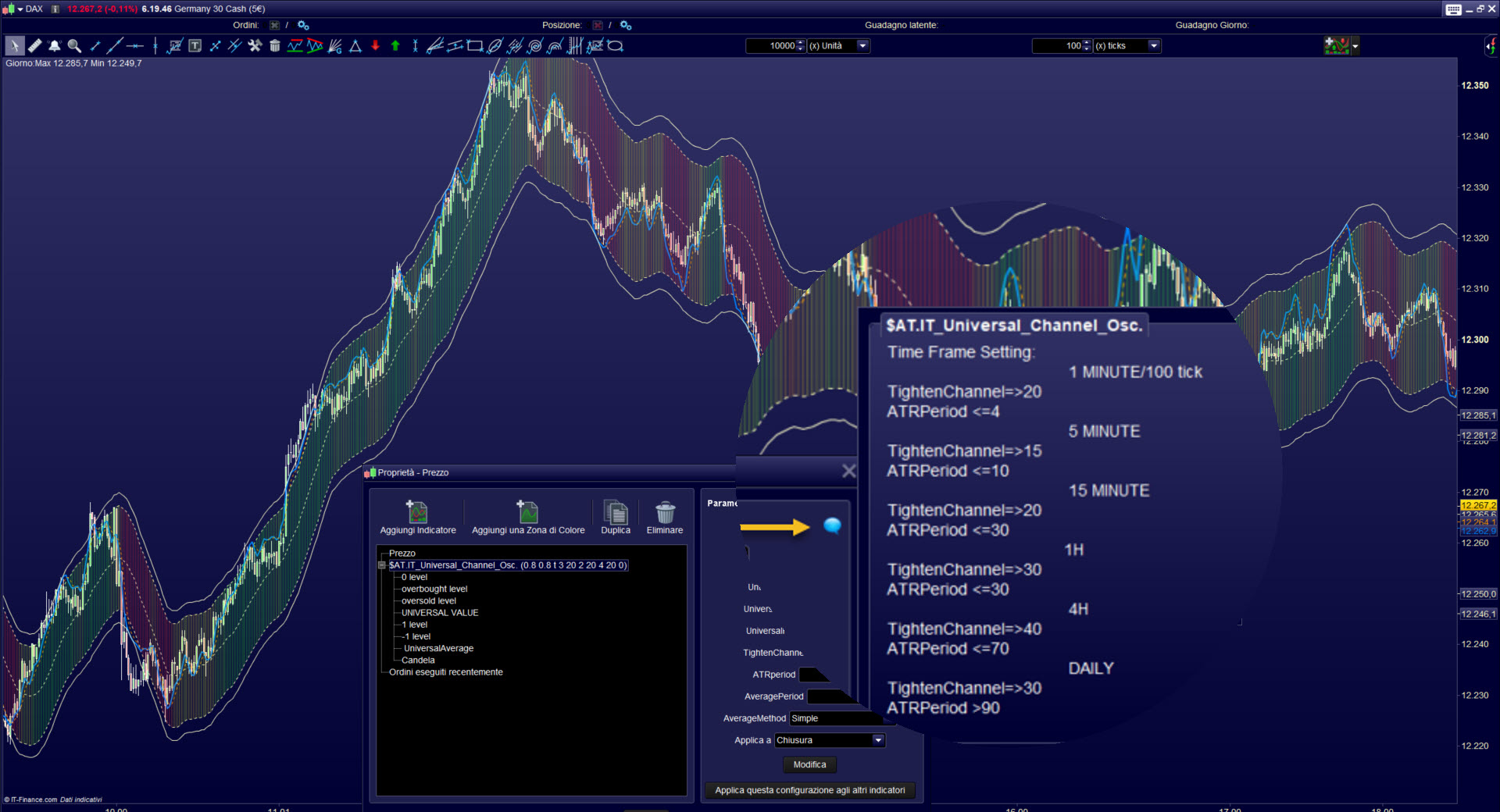Screen dimensions: 1500x812
Task: Select the text annotation tool
Action: (195, 46)
